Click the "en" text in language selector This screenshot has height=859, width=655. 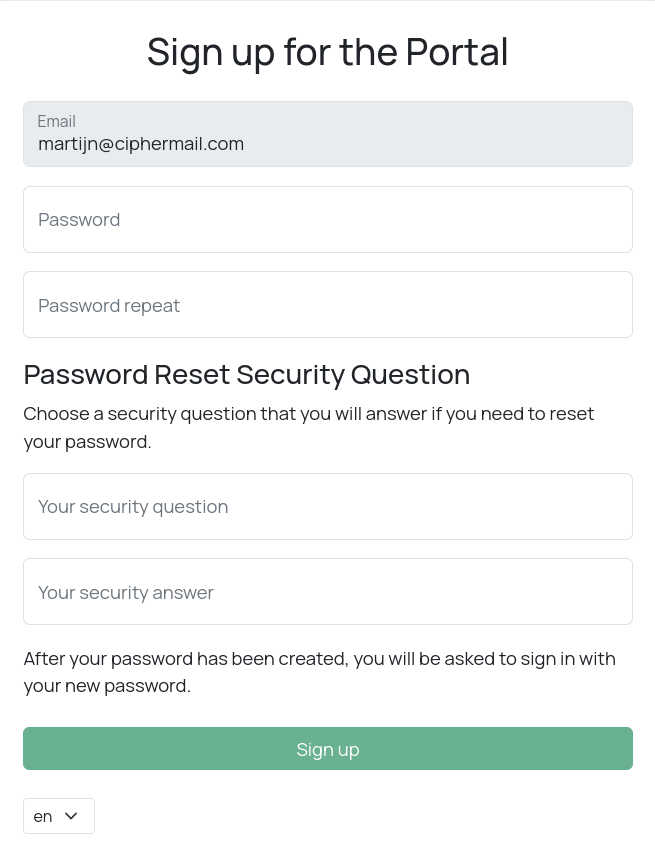point(43,817)
